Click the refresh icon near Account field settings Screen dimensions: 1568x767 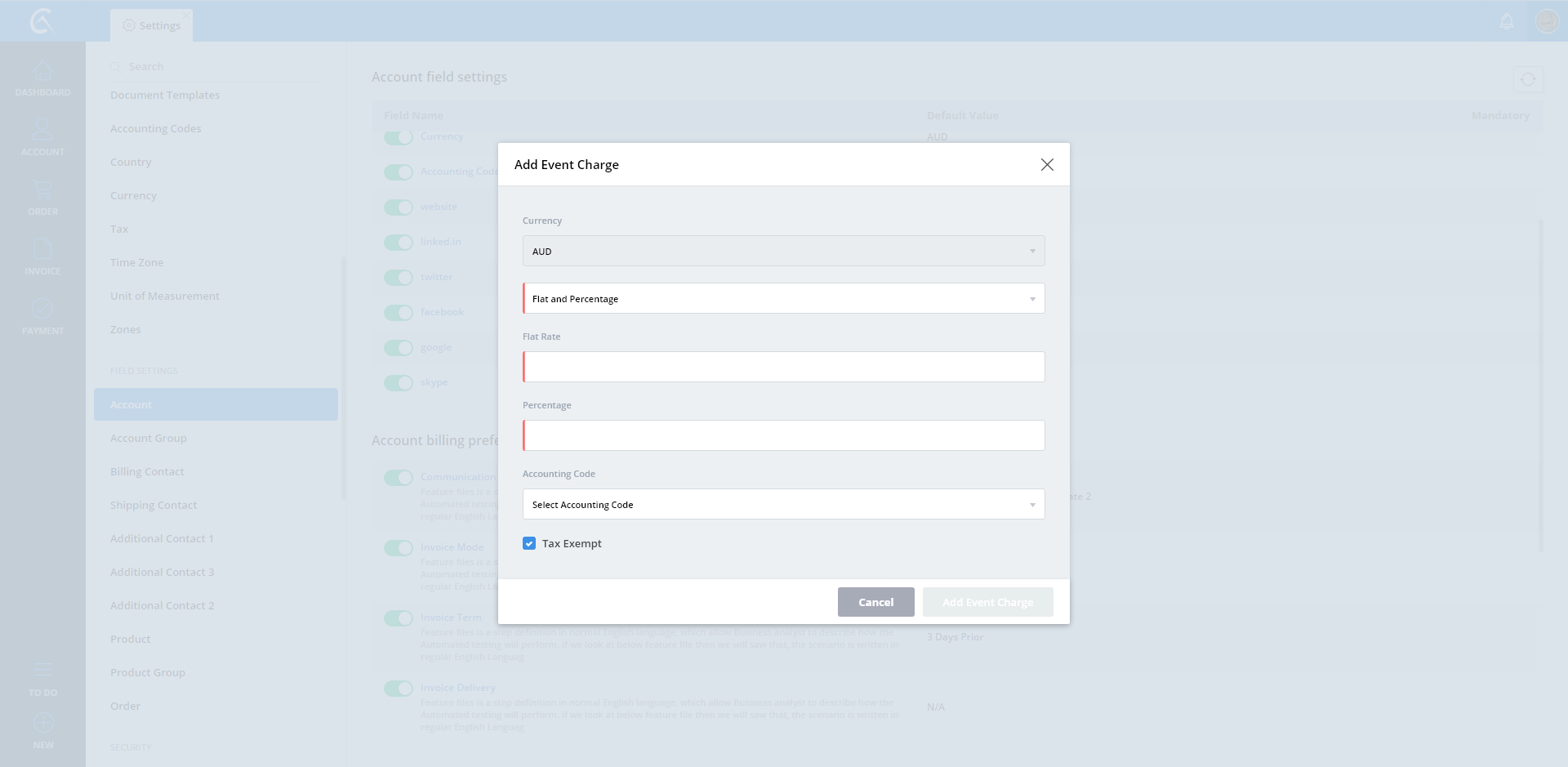point(1527,80)
